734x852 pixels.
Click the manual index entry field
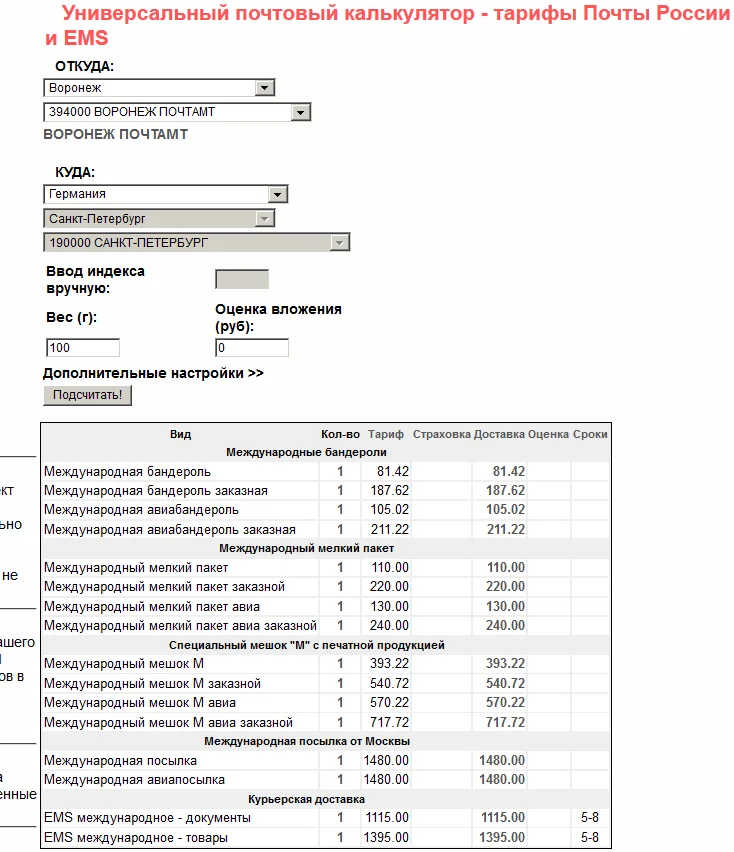242,279
